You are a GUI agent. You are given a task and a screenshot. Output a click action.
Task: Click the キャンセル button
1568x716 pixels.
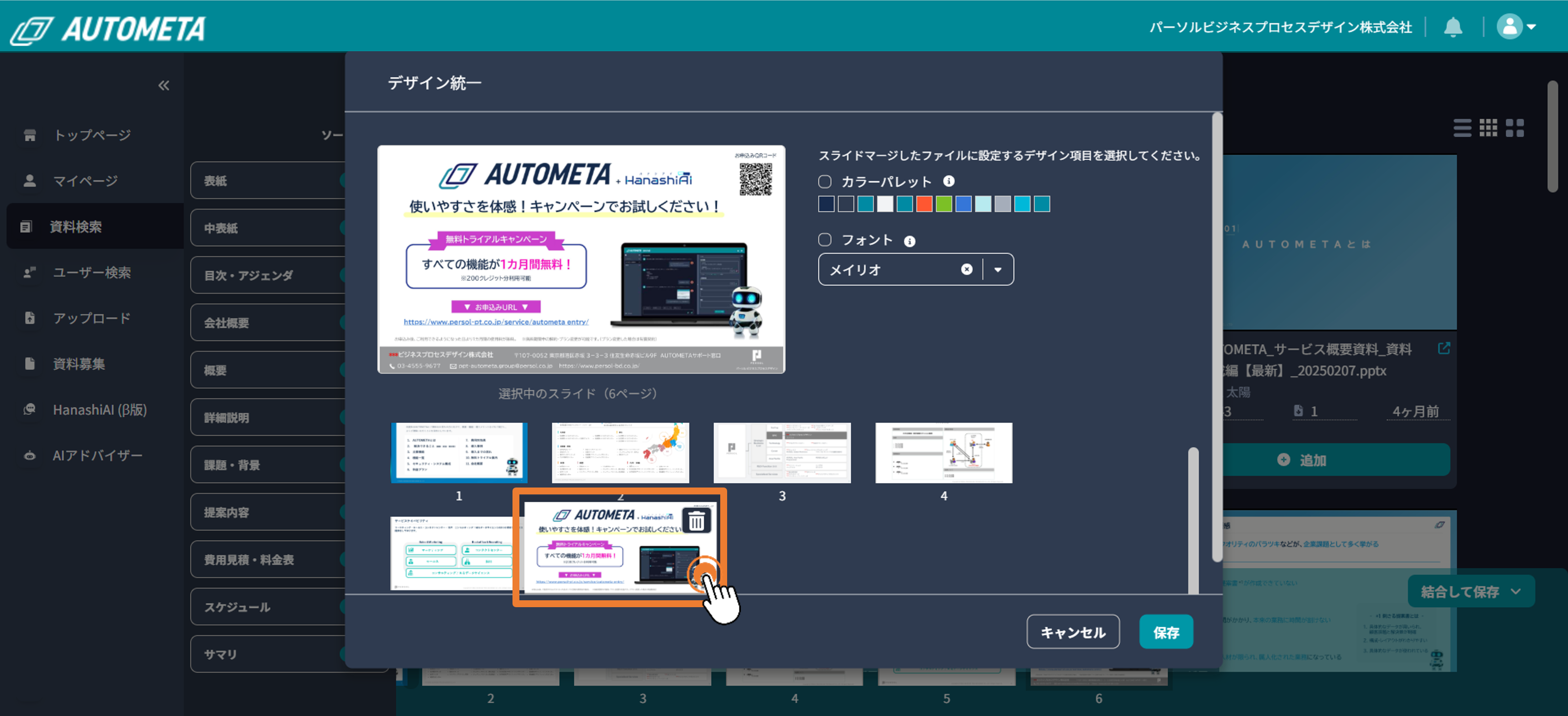pyautogui.click(x=1073, y=632)
